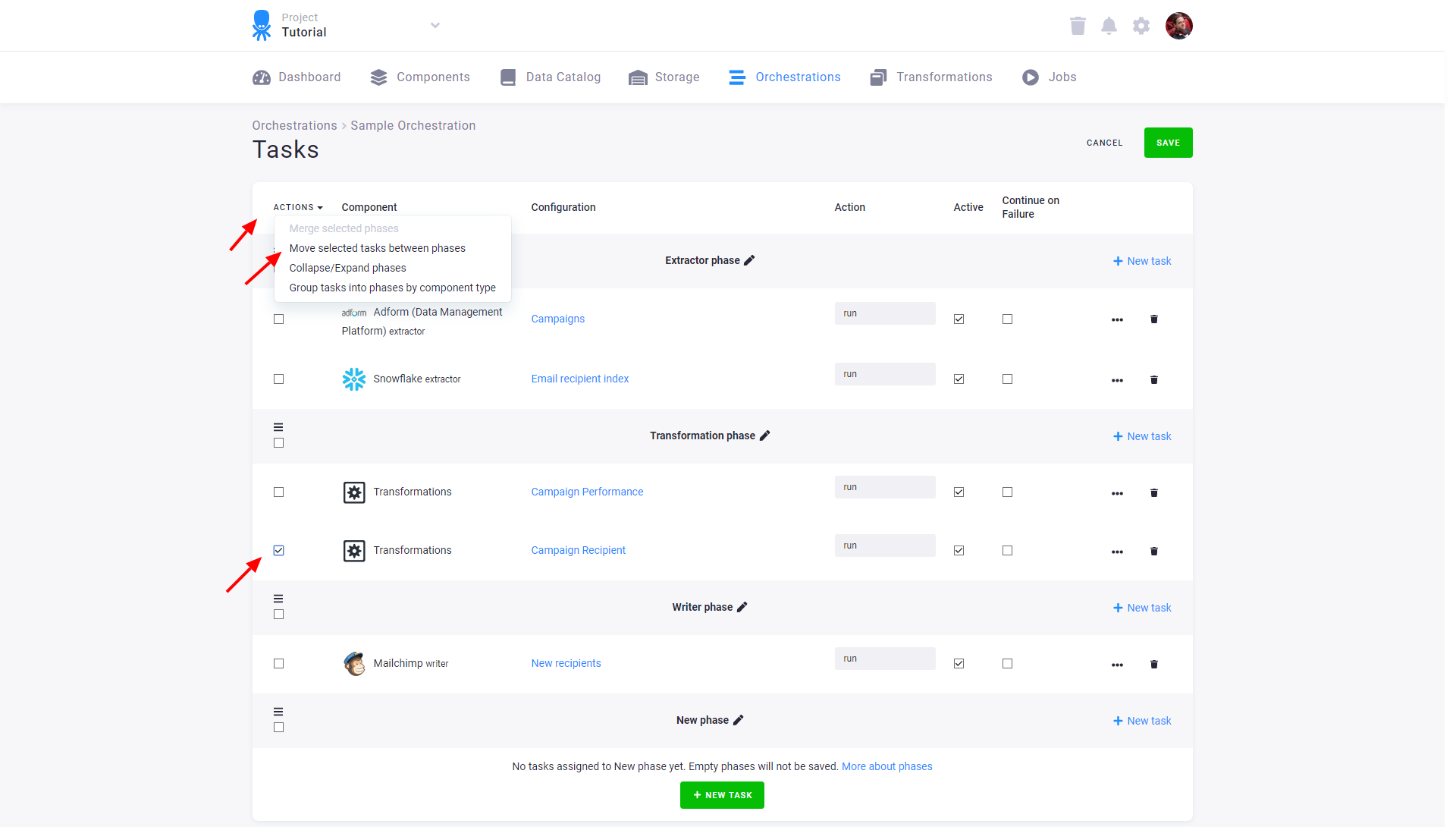
Task: Open the three-dot menu for Mailchimp writer task
Action: tap(1117, 664)
